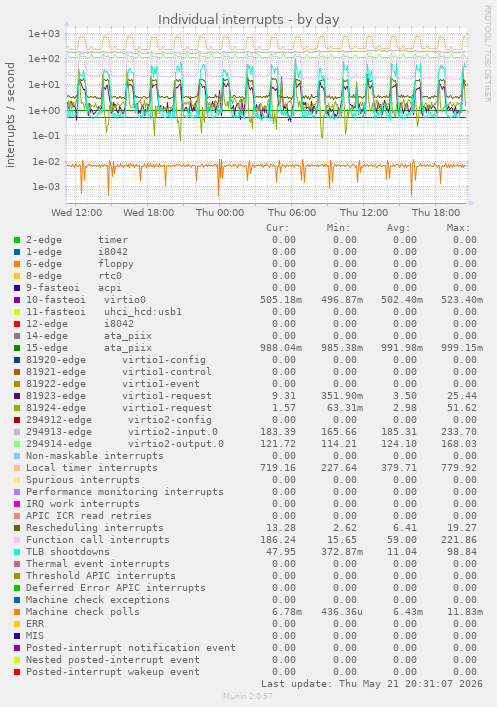Click the Last update timestamp text
This screenshot has height=707, width=497.
click(x=372, y=684)
